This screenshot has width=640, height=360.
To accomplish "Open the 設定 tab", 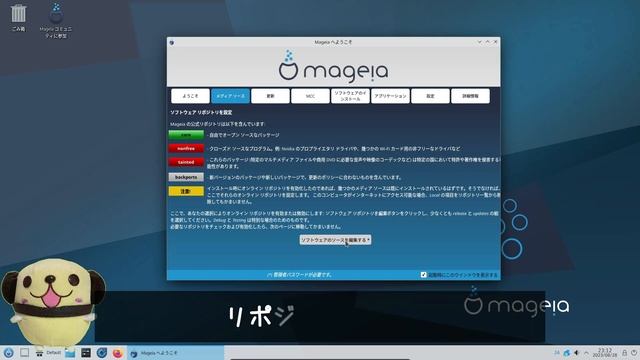I will point(430,96).
